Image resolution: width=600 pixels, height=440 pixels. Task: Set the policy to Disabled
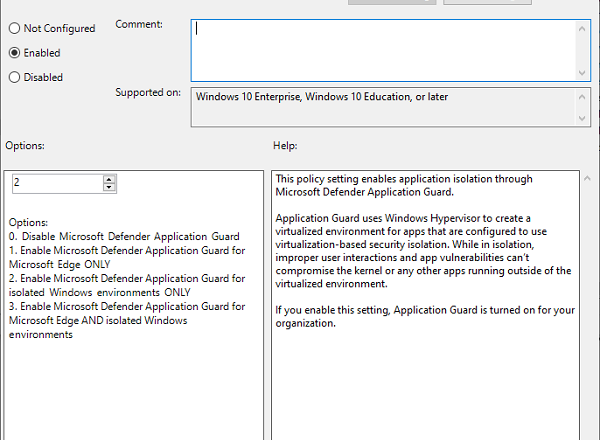14,77
